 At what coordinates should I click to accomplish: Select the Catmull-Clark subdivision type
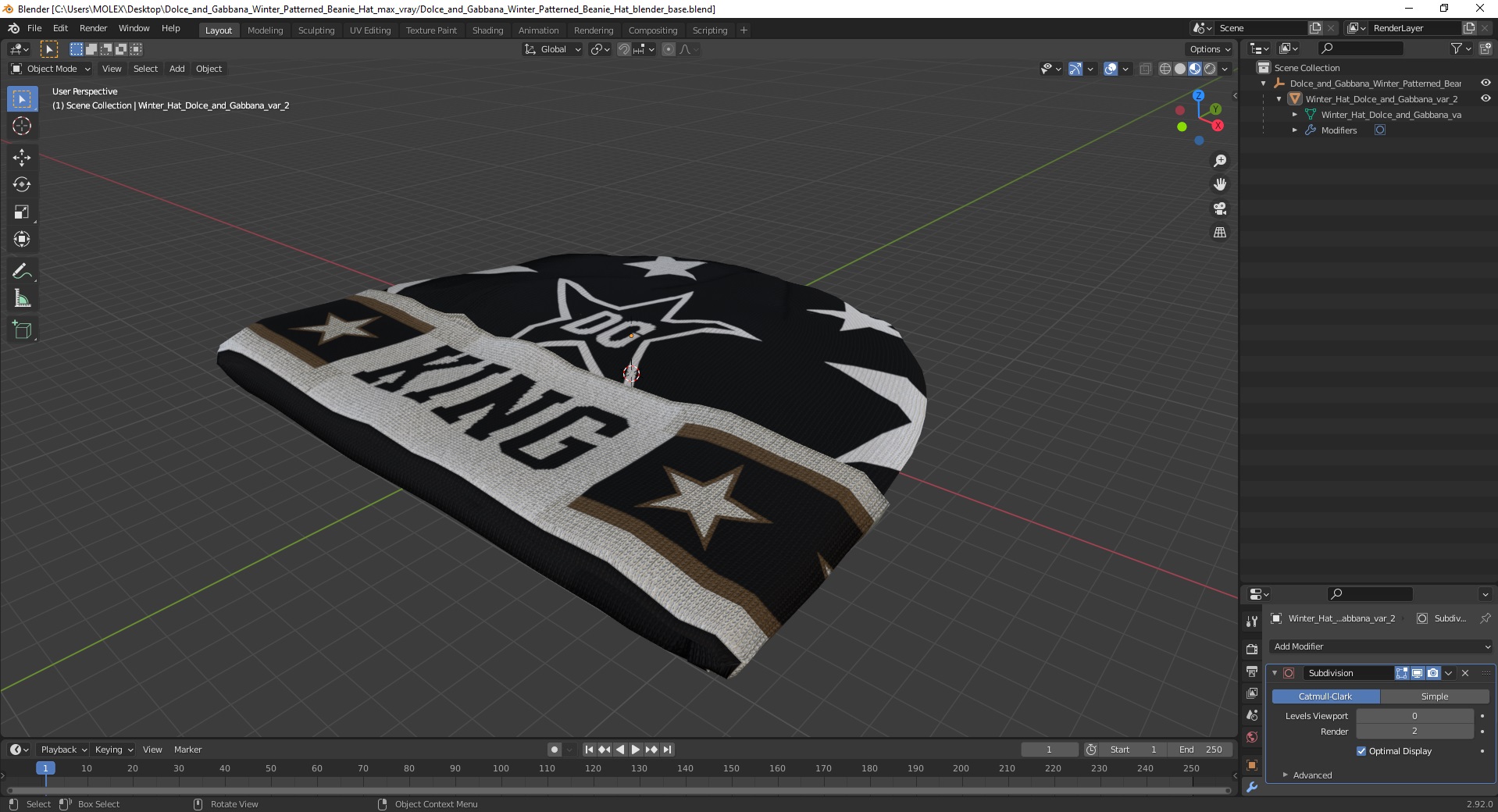click(x=1325, y=696)
